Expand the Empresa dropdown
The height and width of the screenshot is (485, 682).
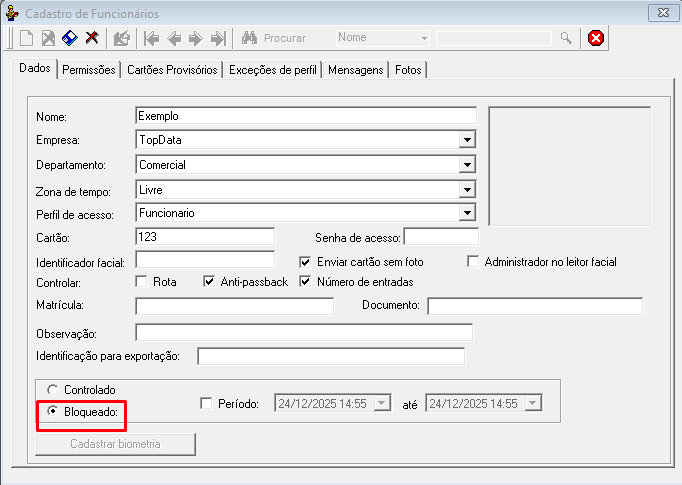pos(467,140)
